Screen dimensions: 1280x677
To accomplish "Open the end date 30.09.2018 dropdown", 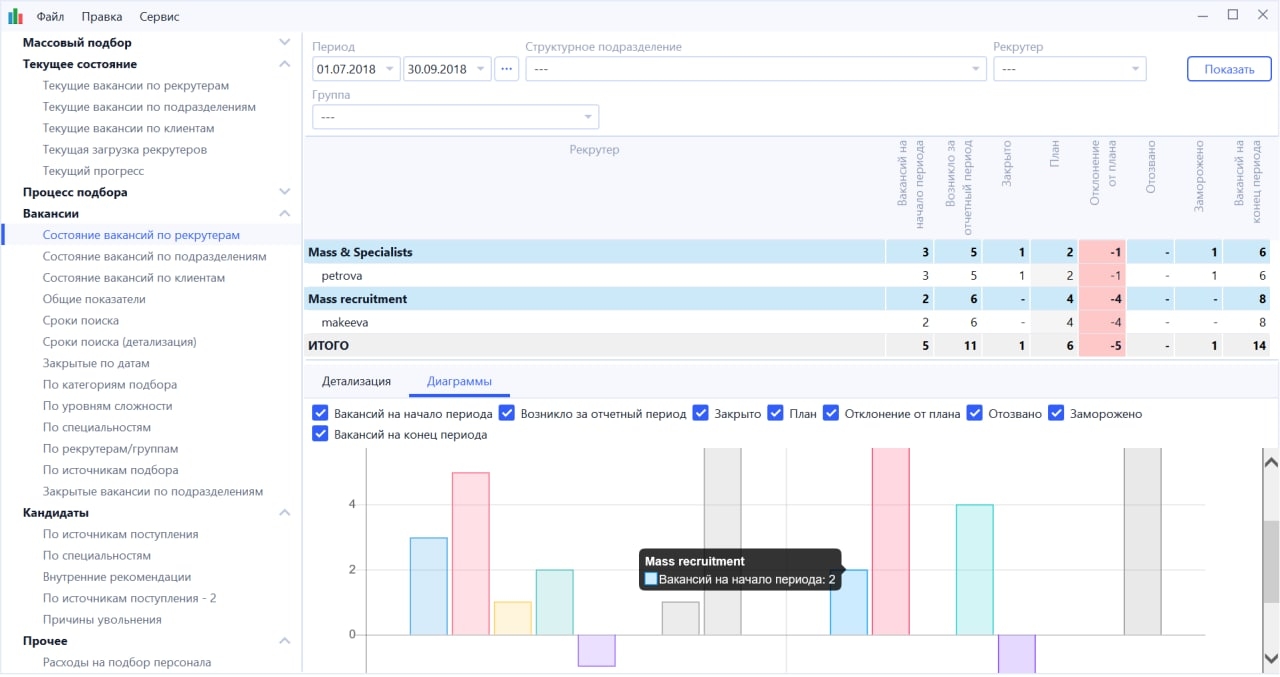I will (481, 69).
